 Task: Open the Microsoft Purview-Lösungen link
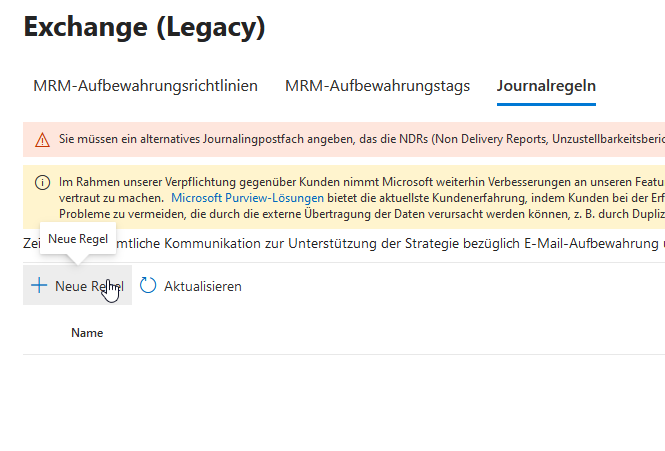pos(247,199)
